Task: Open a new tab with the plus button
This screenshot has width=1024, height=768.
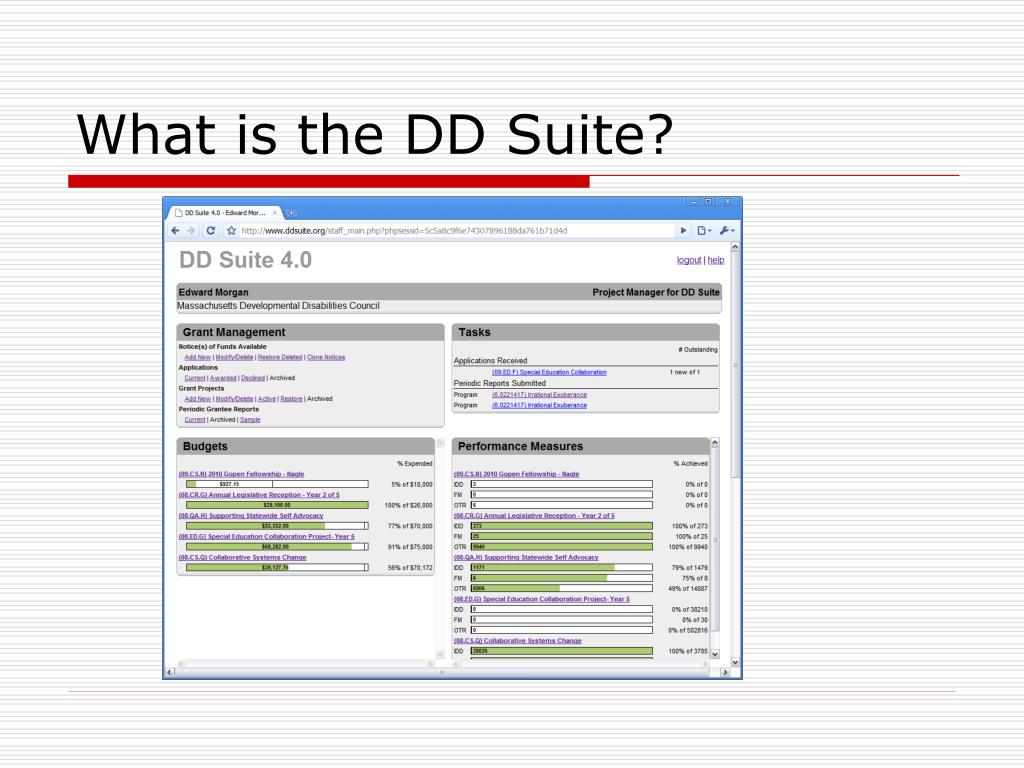Action: tap(291, 212)
